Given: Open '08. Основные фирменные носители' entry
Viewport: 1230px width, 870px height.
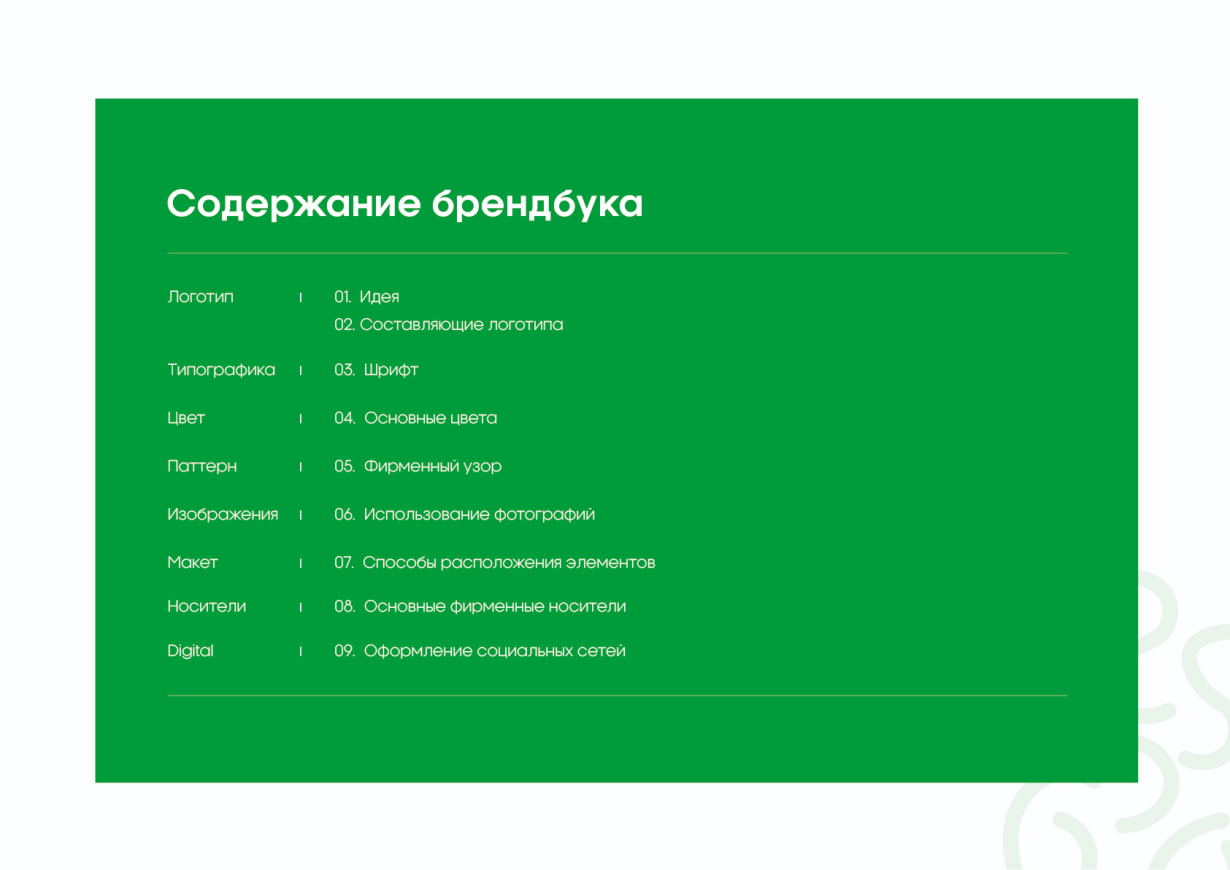Looking at the screenshot, I should coord(480,606).
